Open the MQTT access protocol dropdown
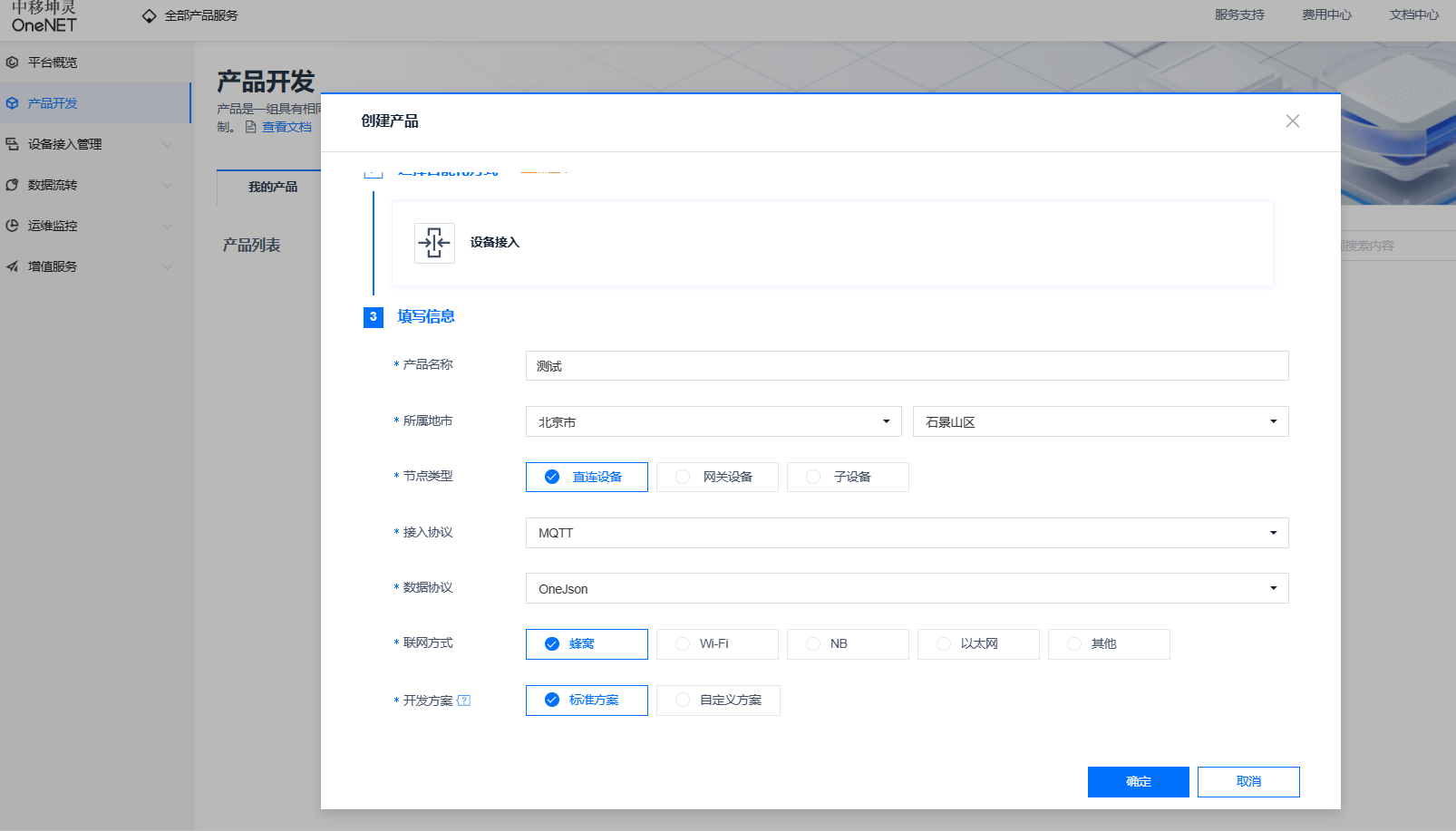The image size is (1456, 831). point(907,533)
